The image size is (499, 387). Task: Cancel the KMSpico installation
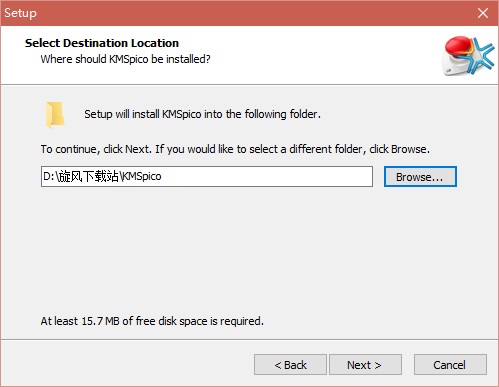(450, 365)
